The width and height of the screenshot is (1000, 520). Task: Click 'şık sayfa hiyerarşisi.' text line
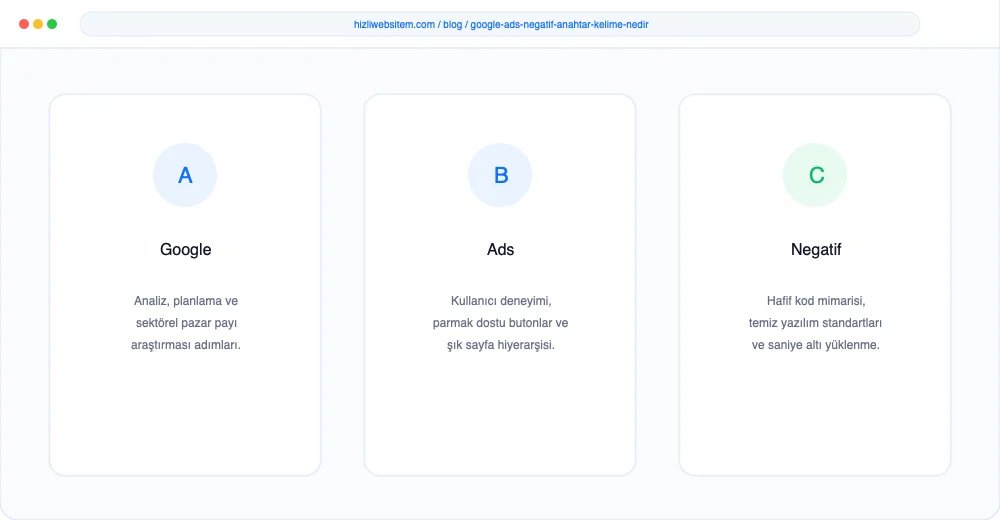pos(501,345)
